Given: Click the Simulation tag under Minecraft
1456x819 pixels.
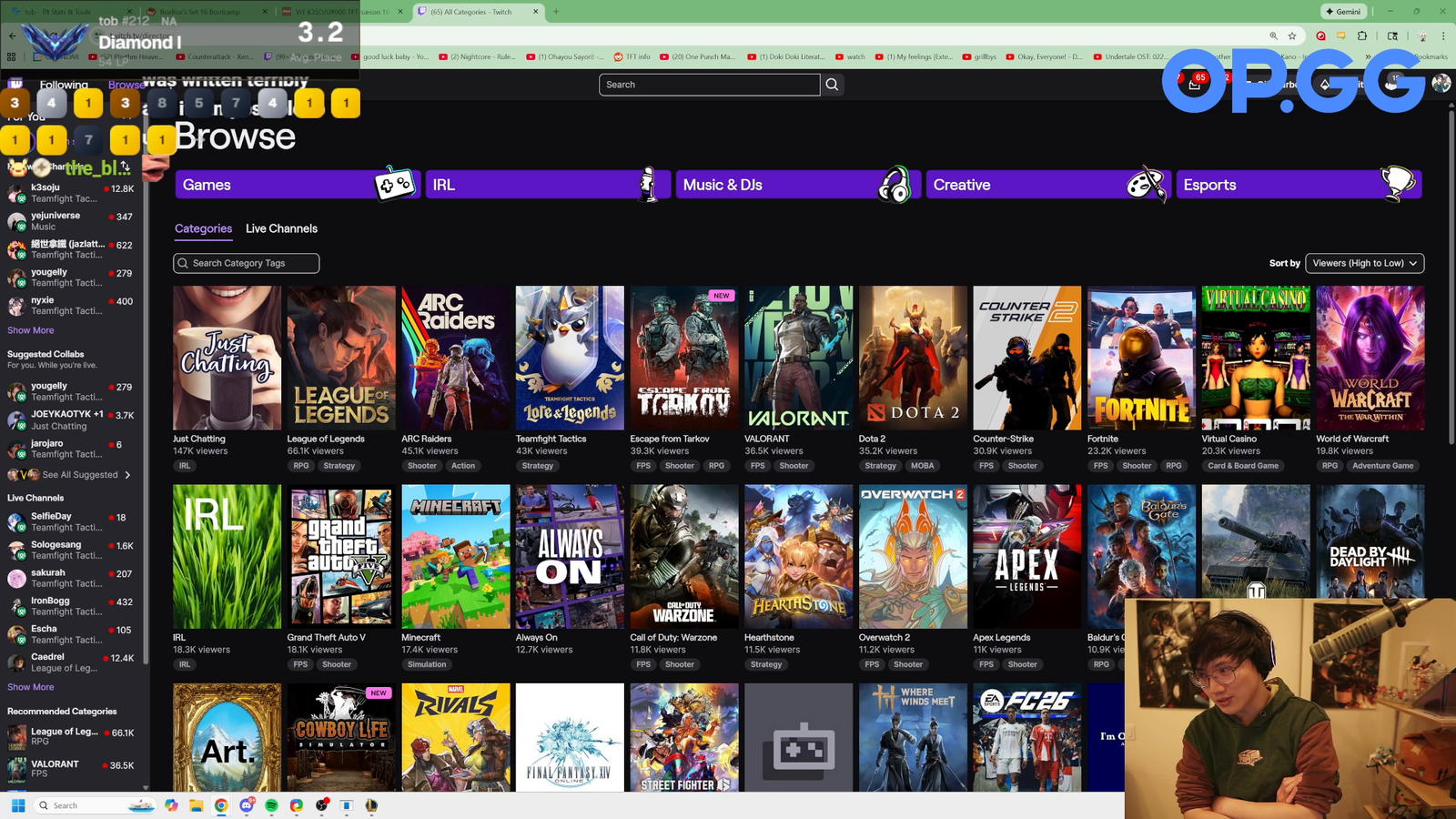Looking at the screenshot, I should [x=427, y=664].
